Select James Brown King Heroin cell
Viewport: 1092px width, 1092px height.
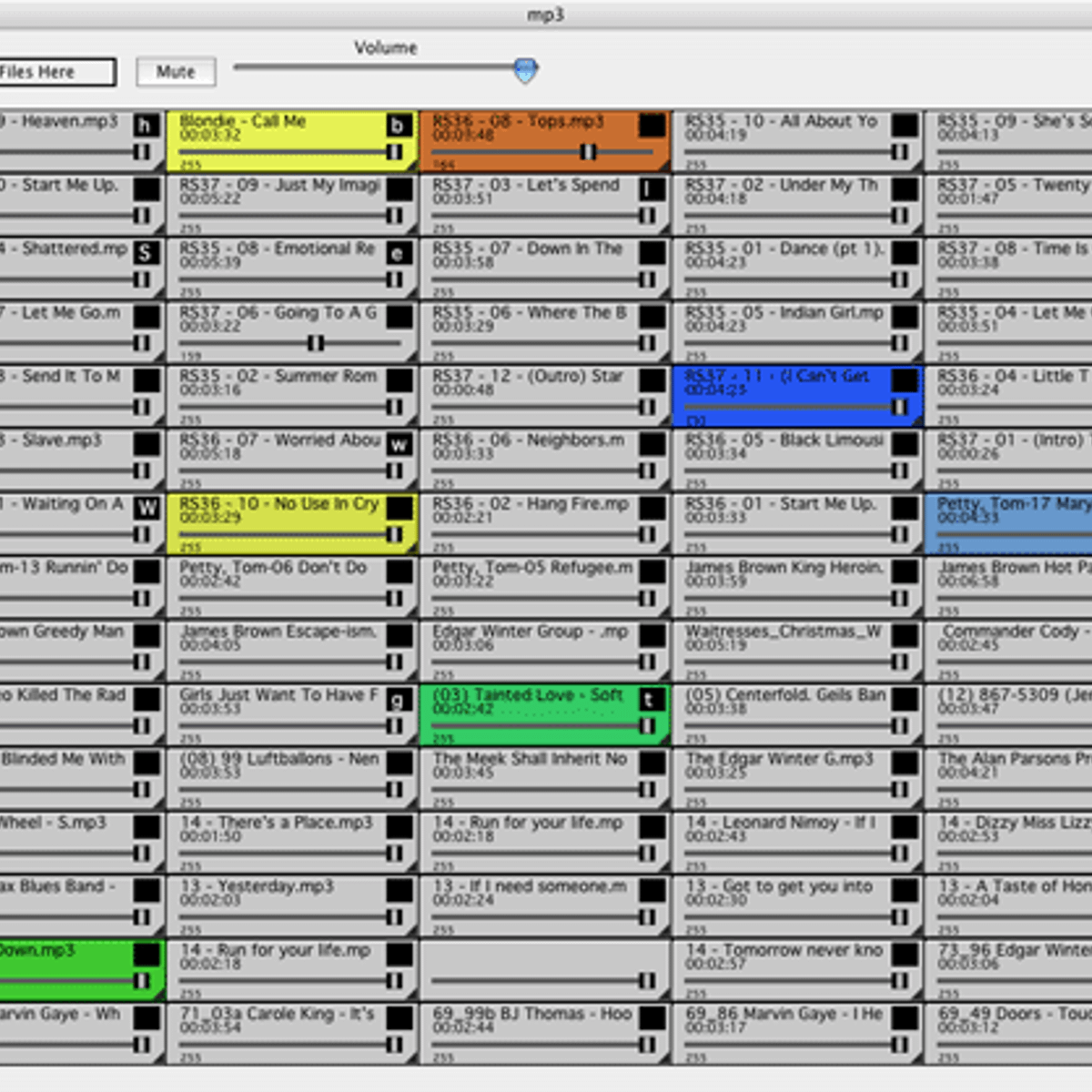798,587
